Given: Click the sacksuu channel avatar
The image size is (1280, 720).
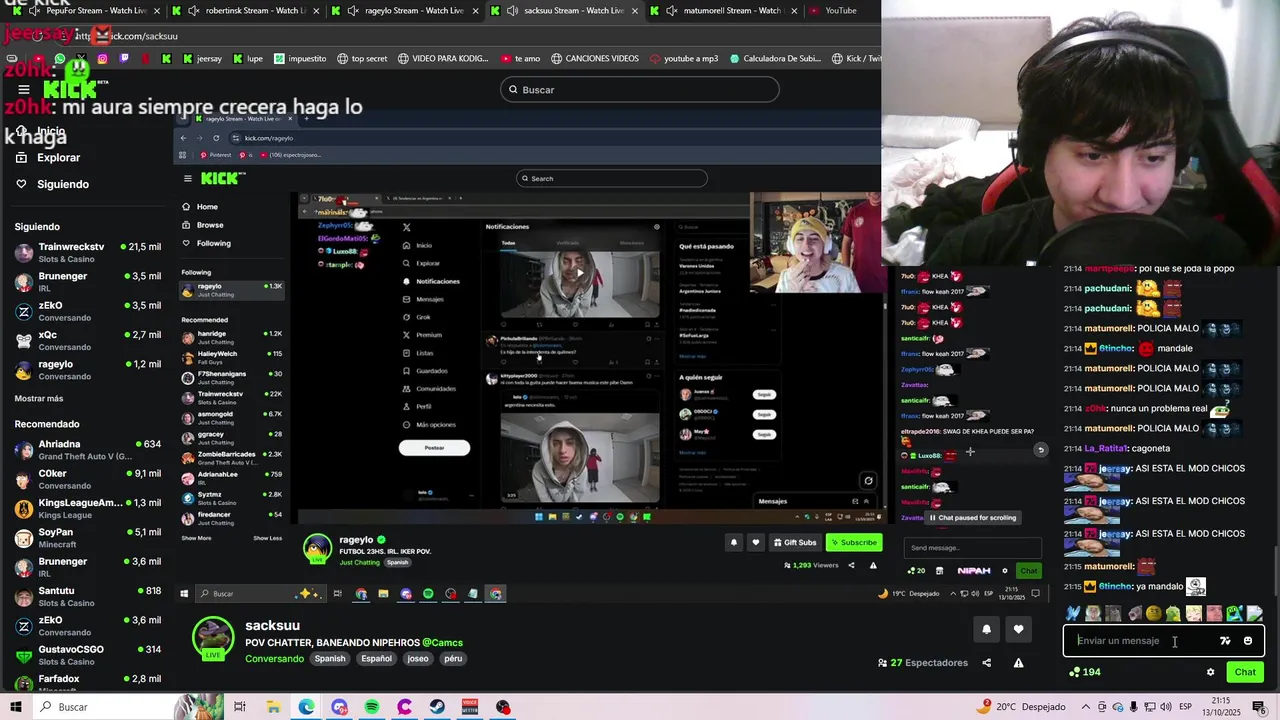Looking at the screenshot, I should (213, 640).
